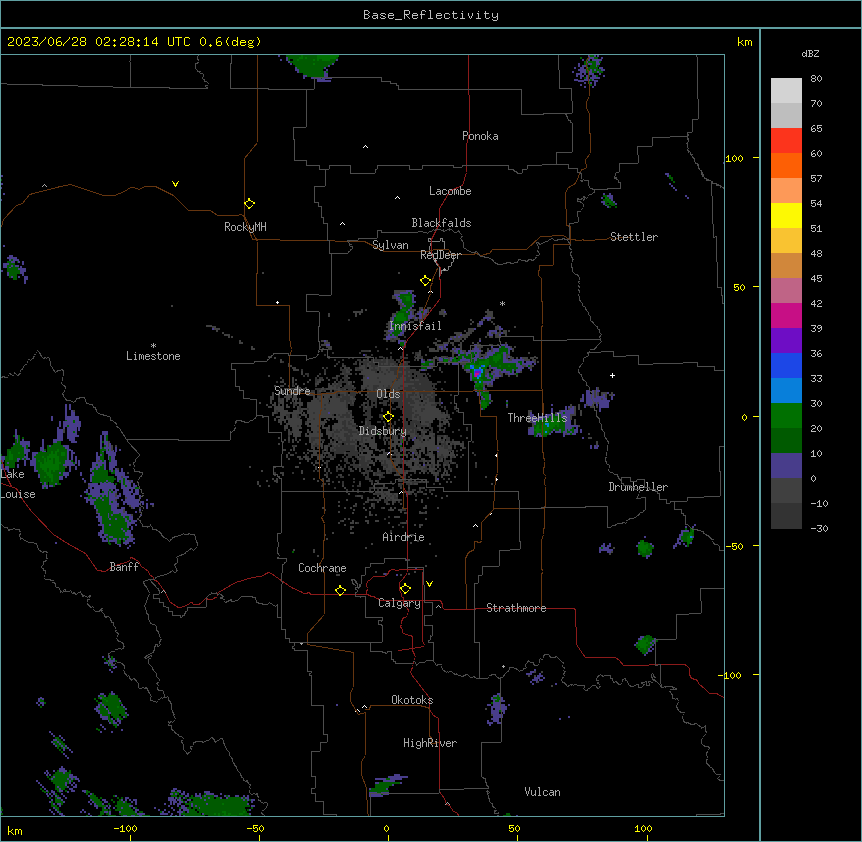Image resolution: width=862 pixels, height=842 pixels.
Task: Click the RockyMH label
Action: [x=245, y=227]
